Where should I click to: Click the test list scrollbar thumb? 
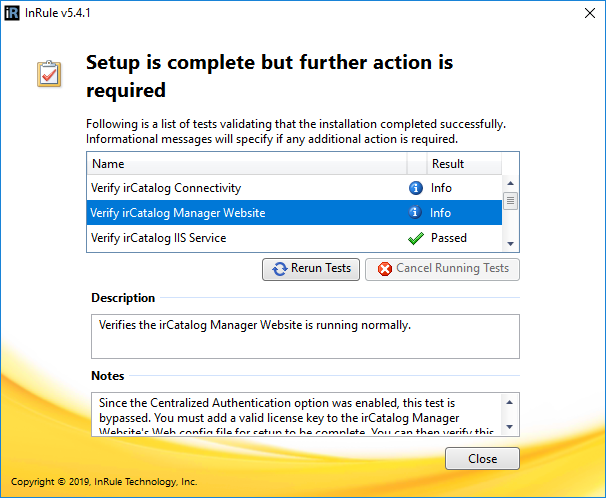point(510,201)
